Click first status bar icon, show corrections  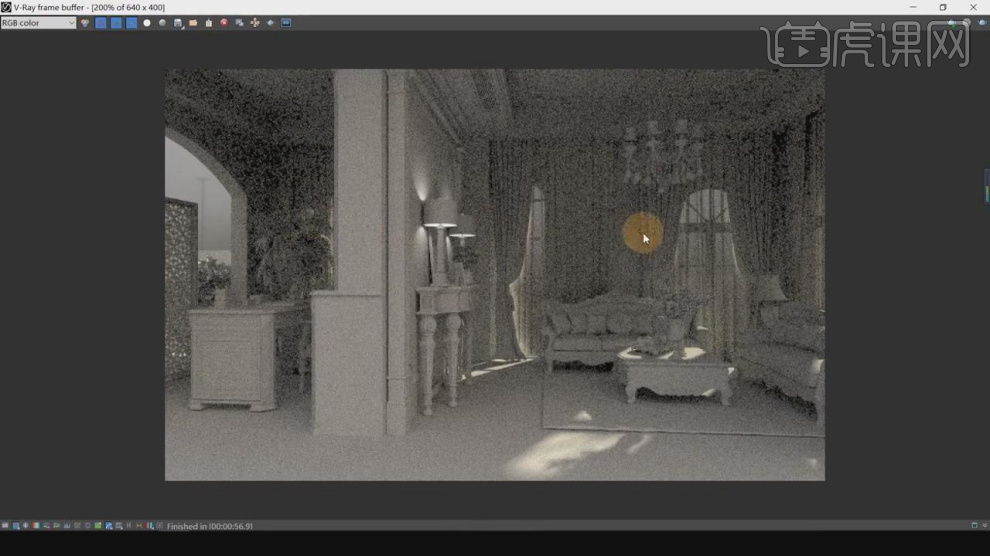5,526
